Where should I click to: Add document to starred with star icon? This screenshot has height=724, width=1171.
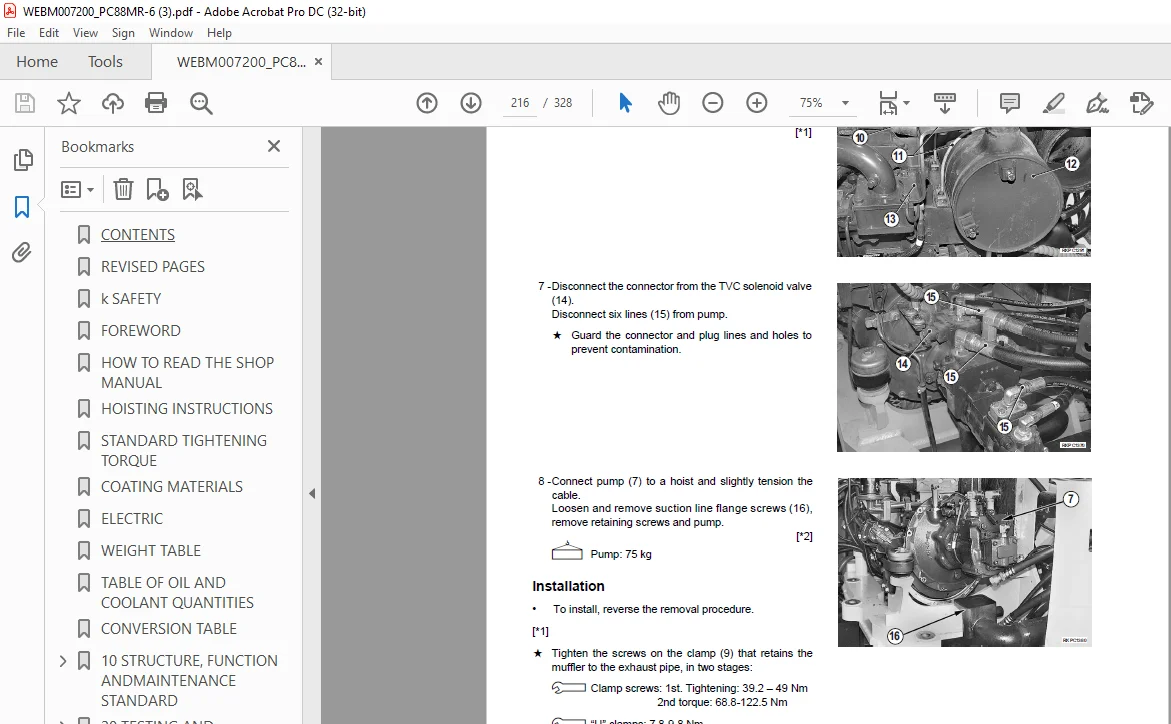69,103
